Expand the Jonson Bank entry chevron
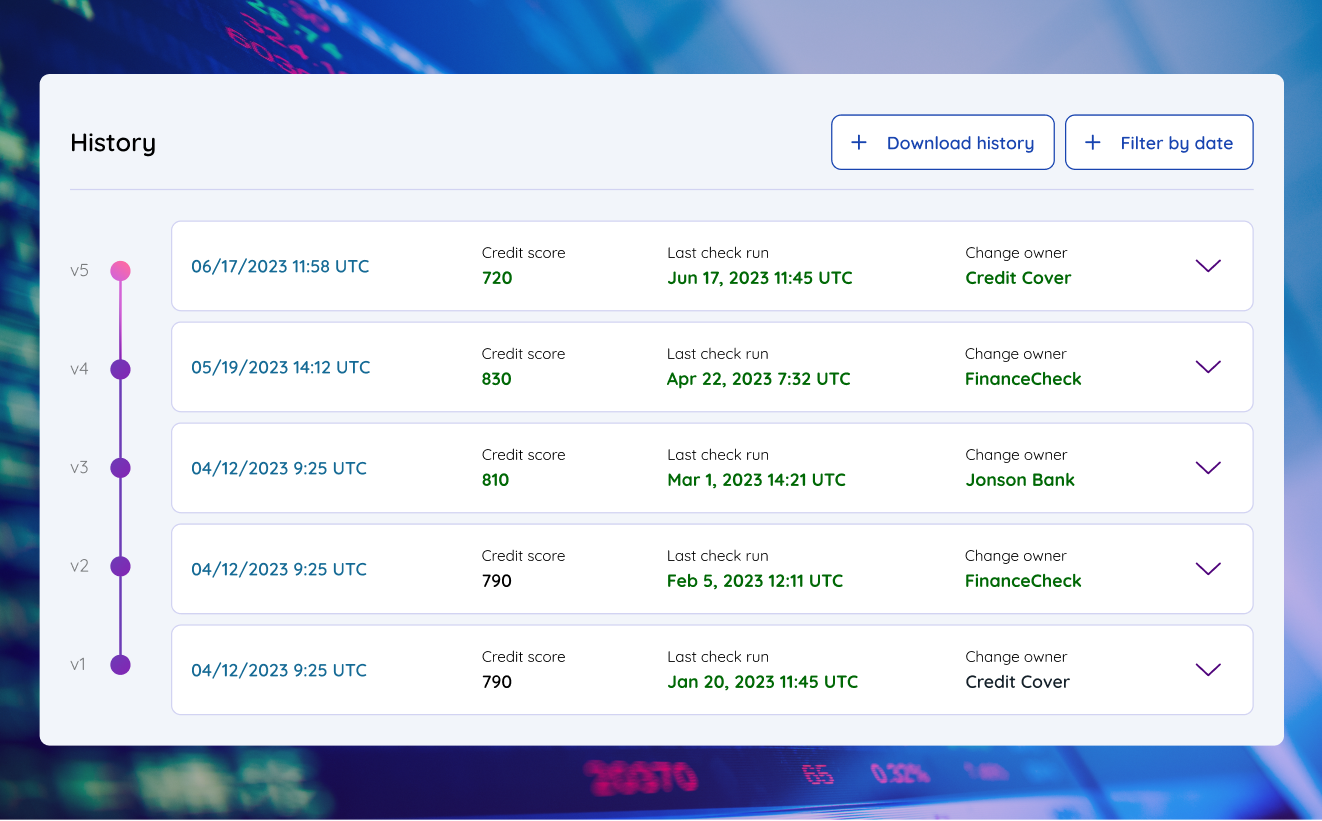The width and height of the screenshot is (1322, 821). click(1207, 467)
